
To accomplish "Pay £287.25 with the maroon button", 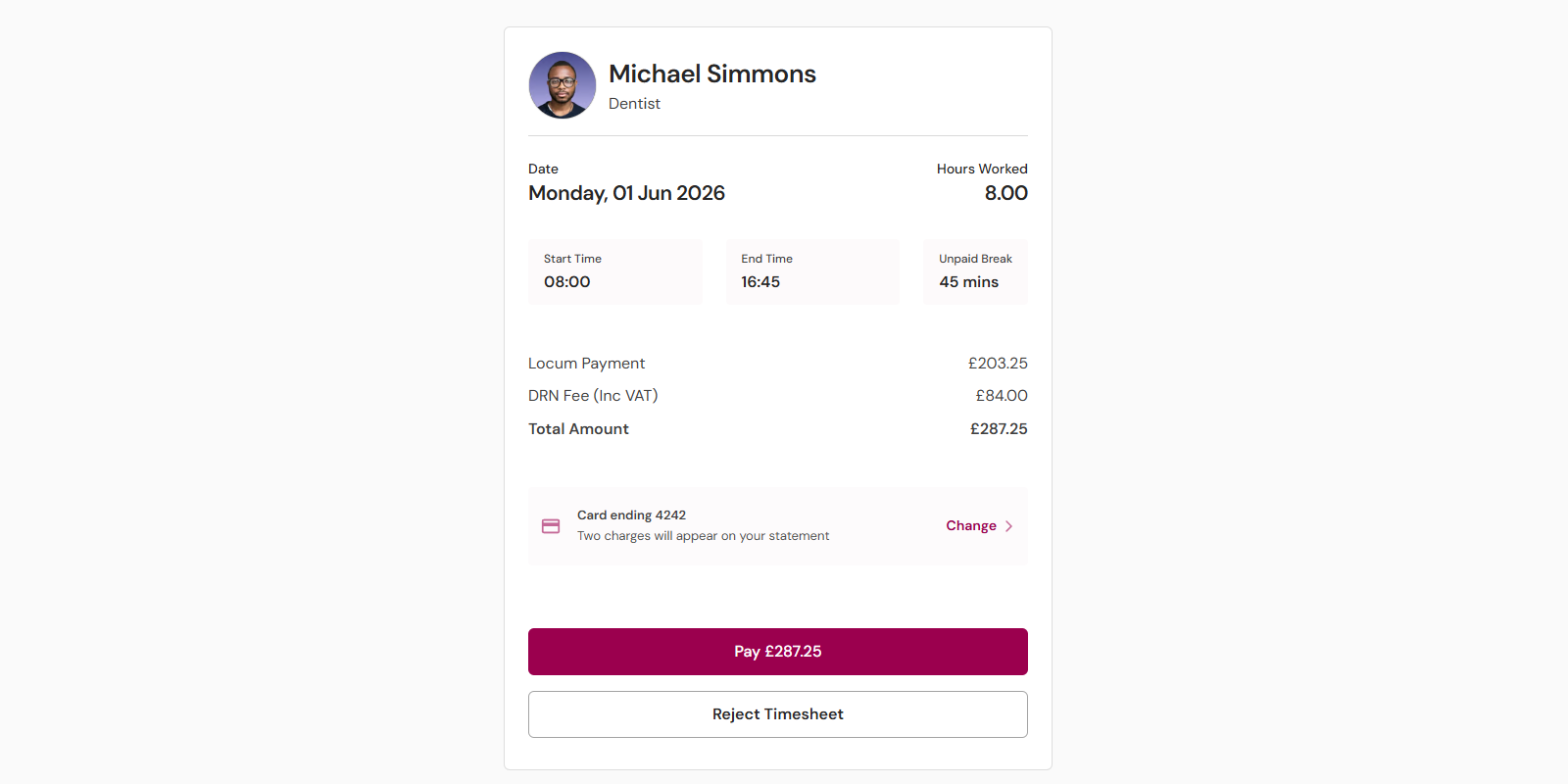I will 778,652.
